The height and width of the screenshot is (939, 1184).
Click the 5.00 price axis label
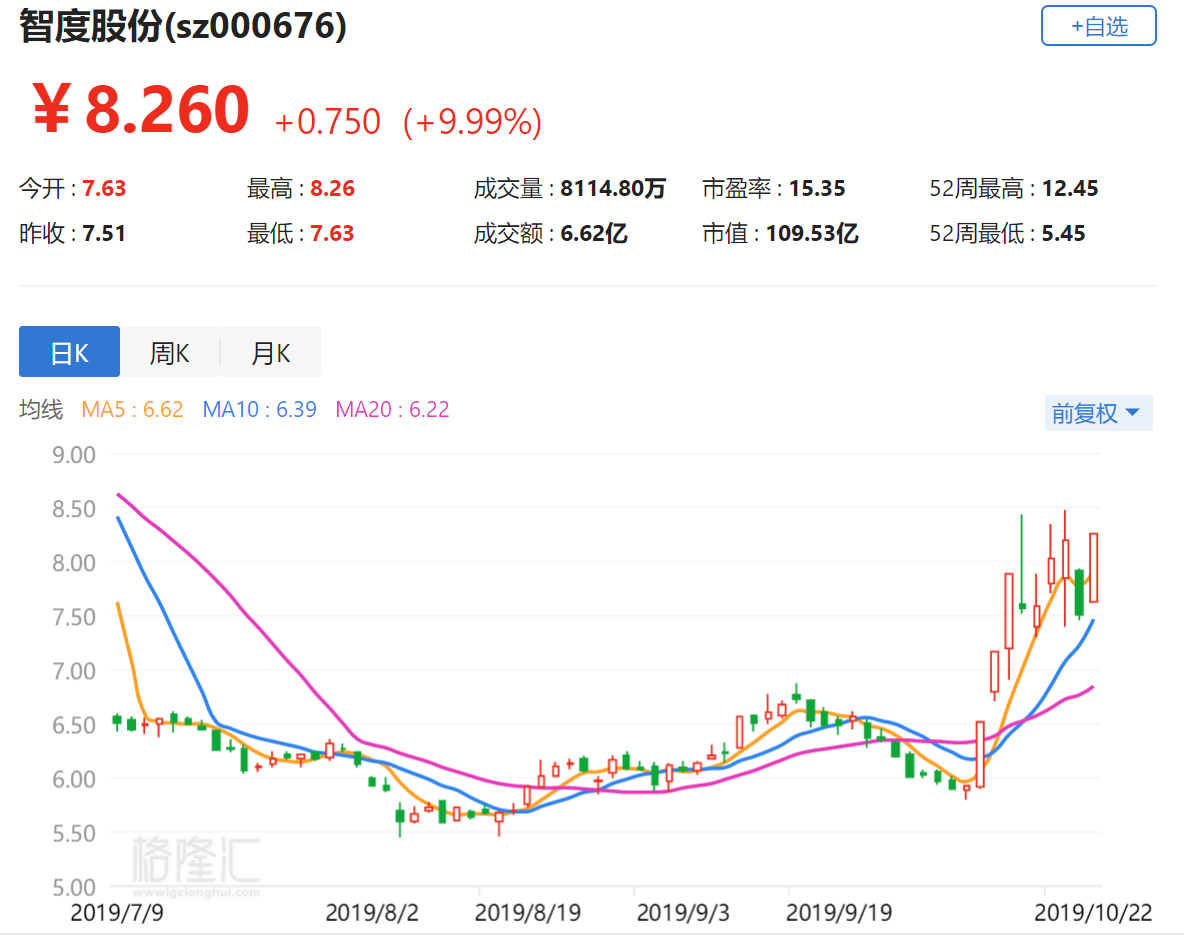[74, 887]
